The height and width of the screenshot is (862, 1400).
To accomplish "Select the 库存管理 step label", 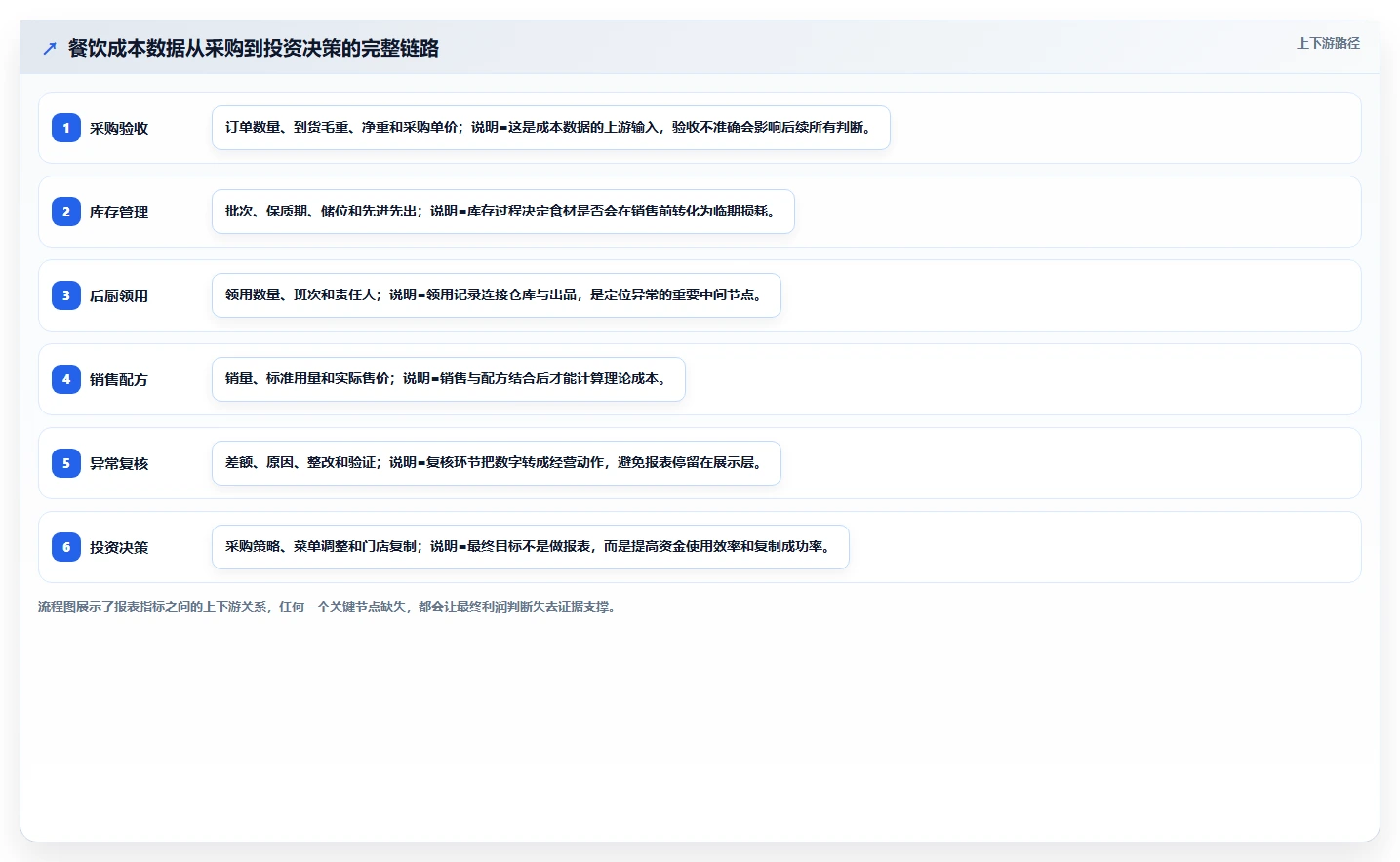I will (119, 213).
